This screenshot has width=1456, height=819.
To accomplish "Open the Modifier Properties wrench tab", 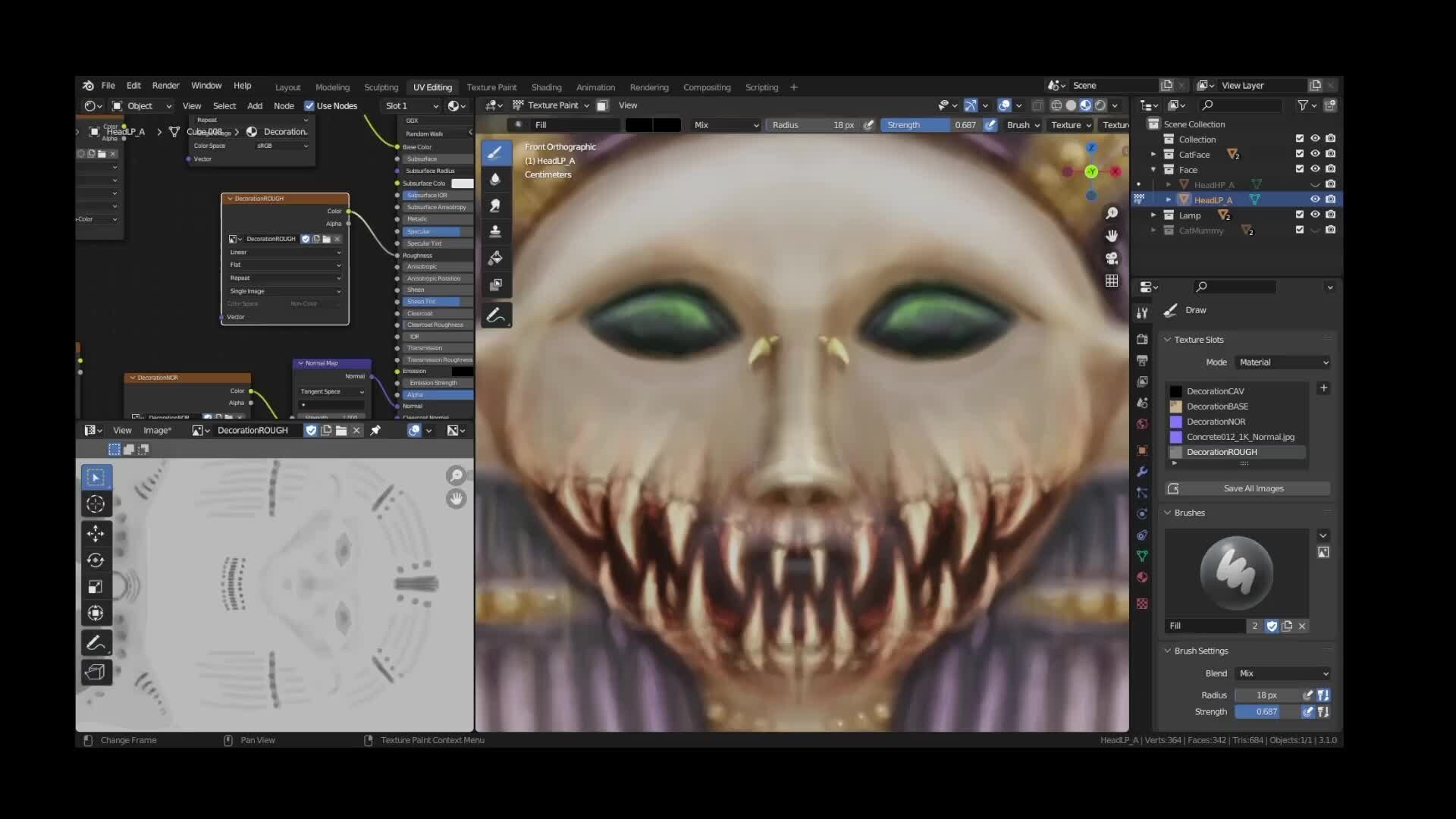I will click(1143, 472).
